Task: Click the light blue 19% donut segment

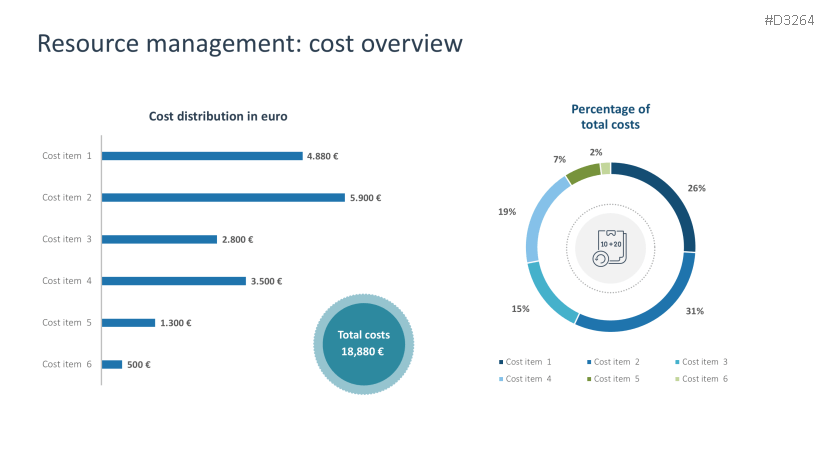Action: click(537, 219)
